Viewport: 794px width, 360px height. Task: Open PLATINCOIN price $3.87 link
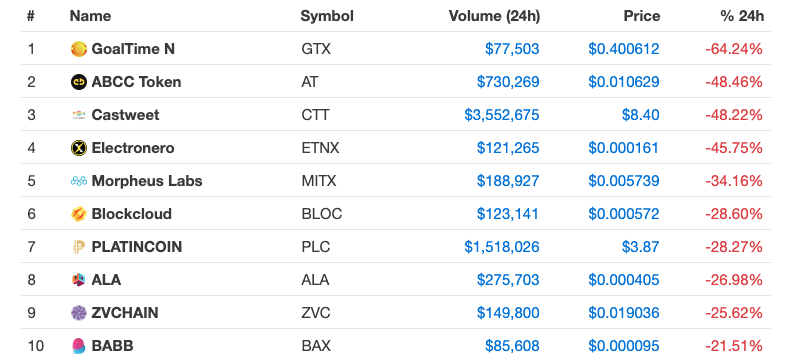(641, 247)
